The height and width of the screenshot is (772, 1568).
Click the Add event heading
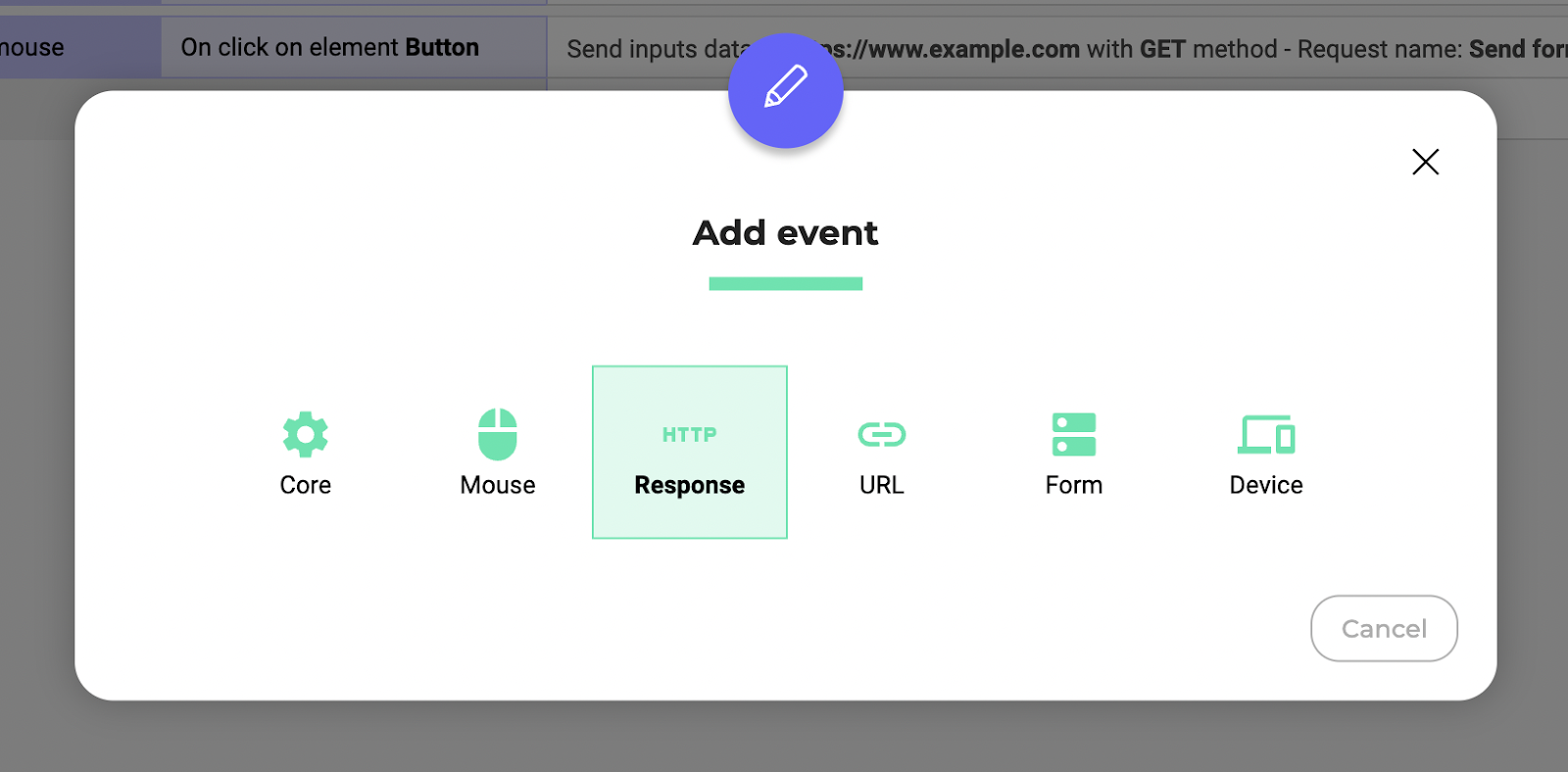pyautogui.click(x=785, y=233)
